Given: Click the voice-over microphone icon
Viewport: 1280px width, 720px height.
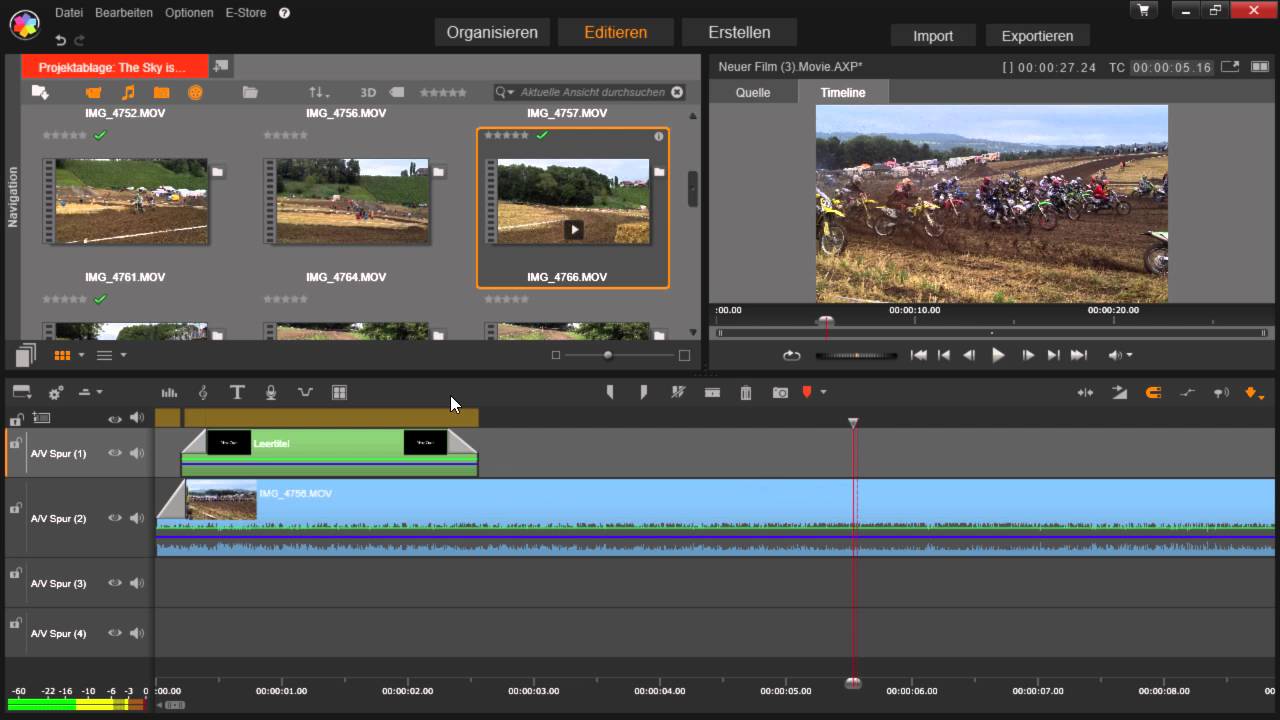Looking at the screenshot, I should pos(270,393).
